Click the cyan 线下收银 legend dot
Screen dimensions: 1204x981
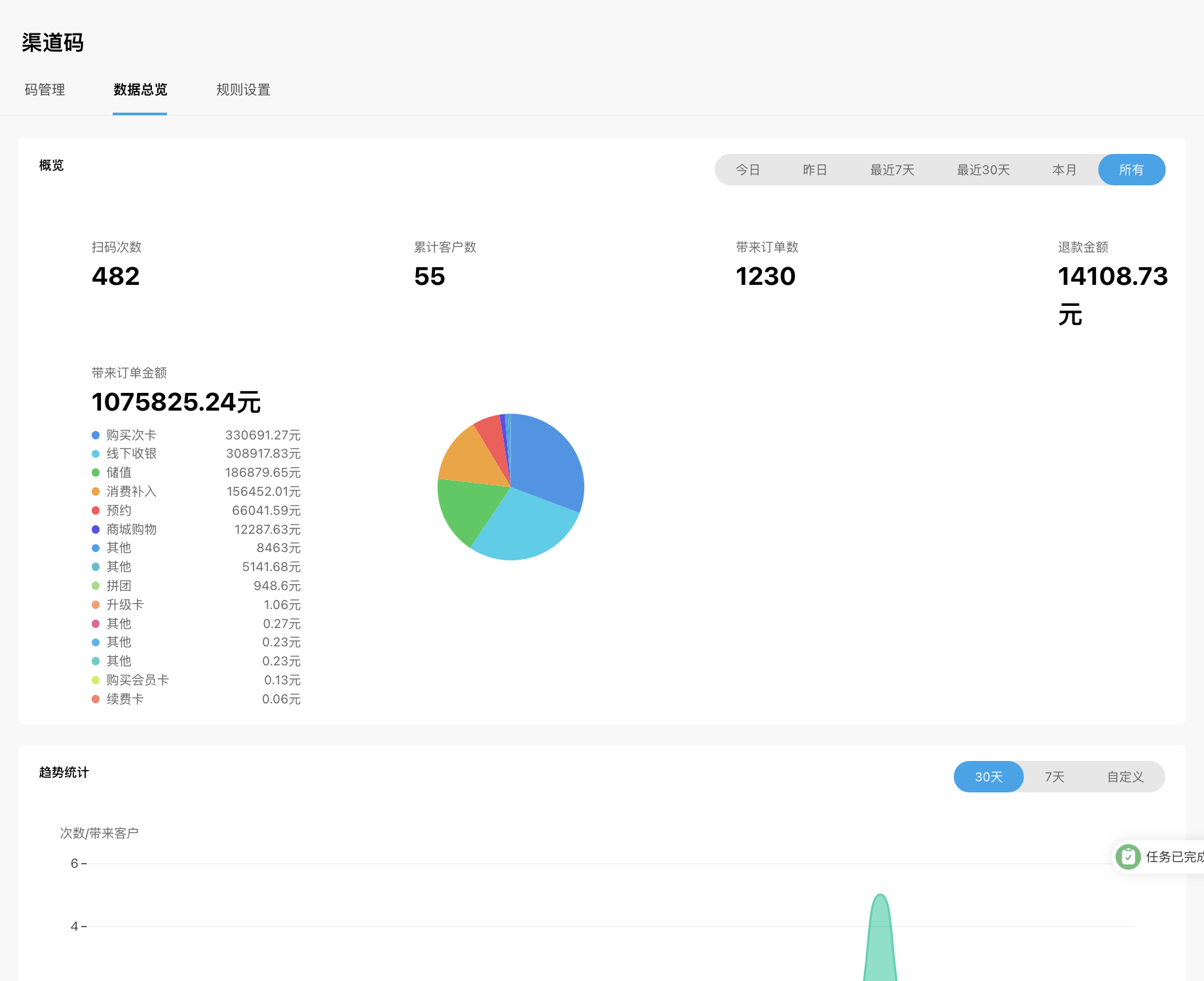coord(96,454)
